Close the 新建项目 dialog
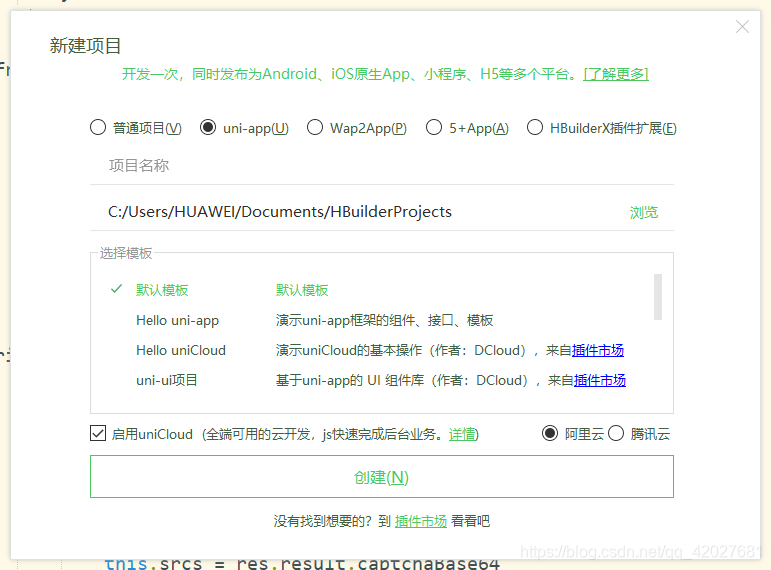771x570 pixels. click(x=742, y=27)
